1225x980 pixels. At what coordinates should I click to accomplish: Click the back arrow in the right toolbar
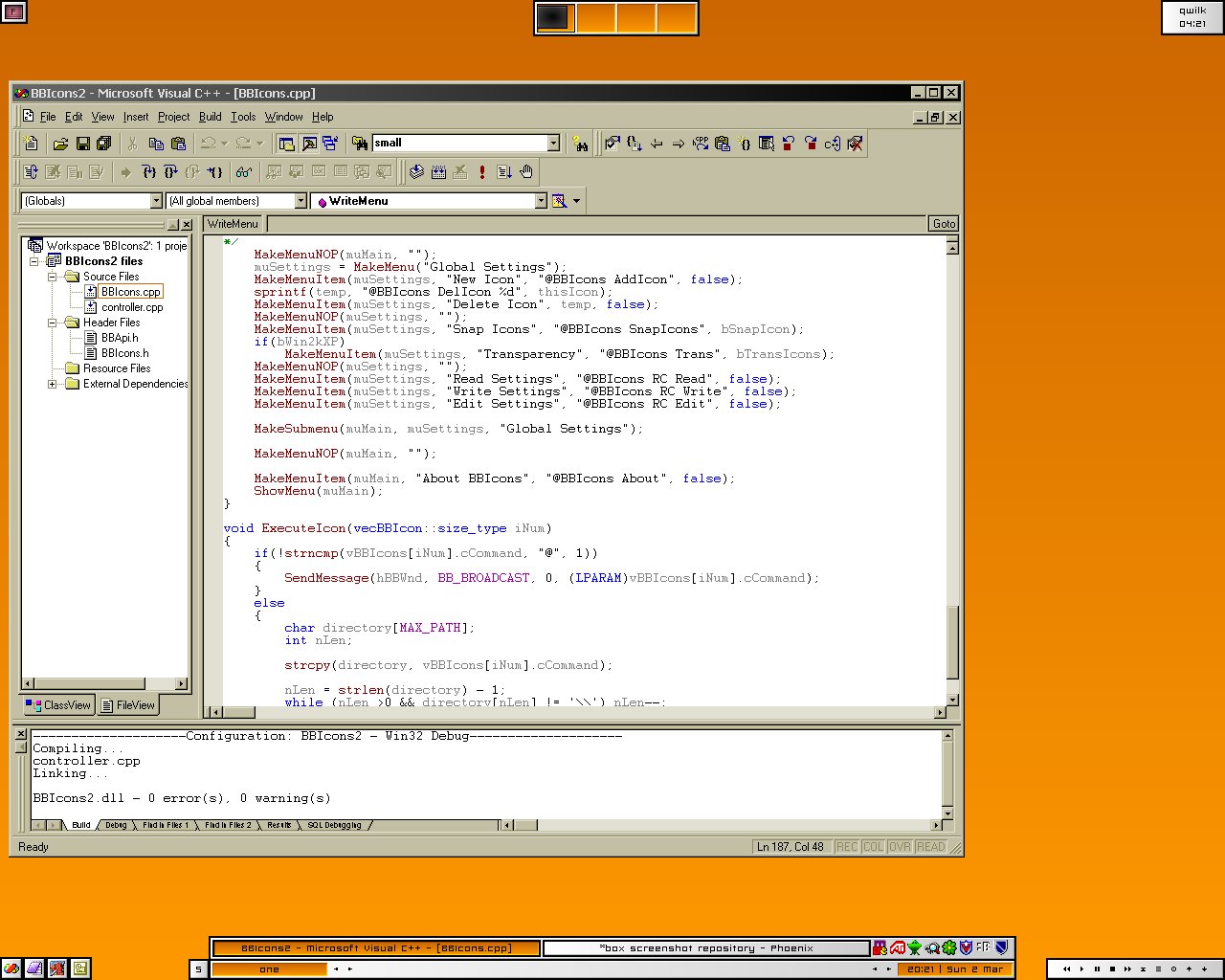pos(657,144)
